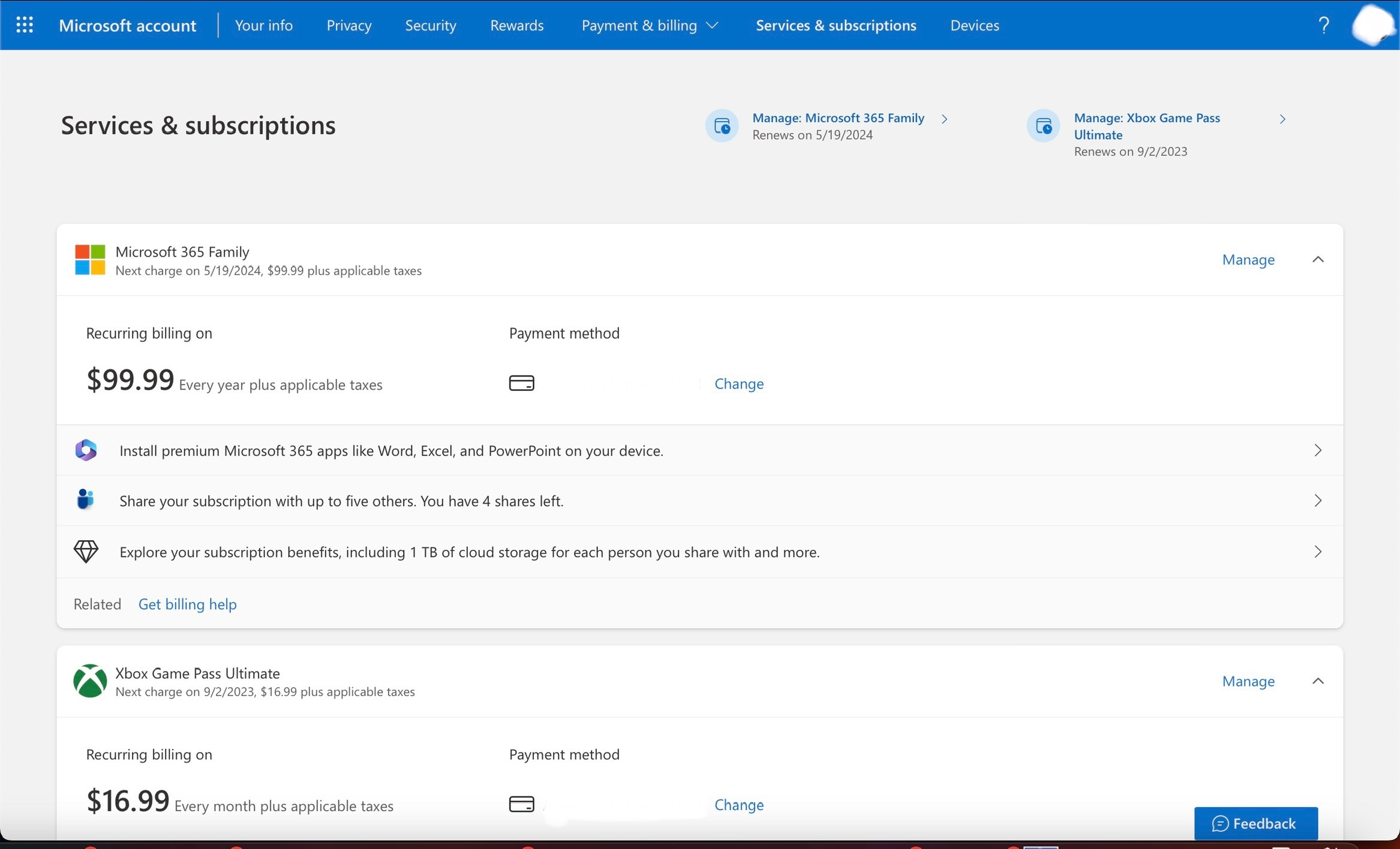Image resolution: width=1400 pixels, height=849 pixels.
Task: Click the share subscription people icon
Action: pyautogui.click(x=85, y=499)
